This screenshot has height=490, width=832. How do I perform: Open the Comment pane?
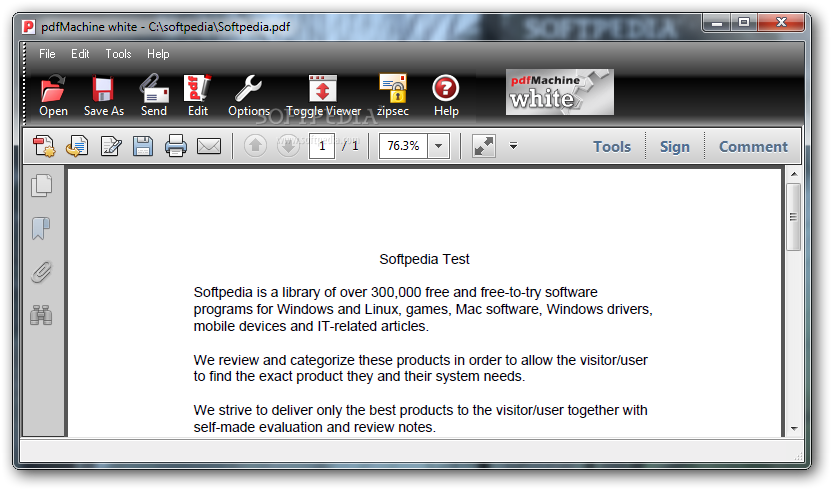(753, 147)
